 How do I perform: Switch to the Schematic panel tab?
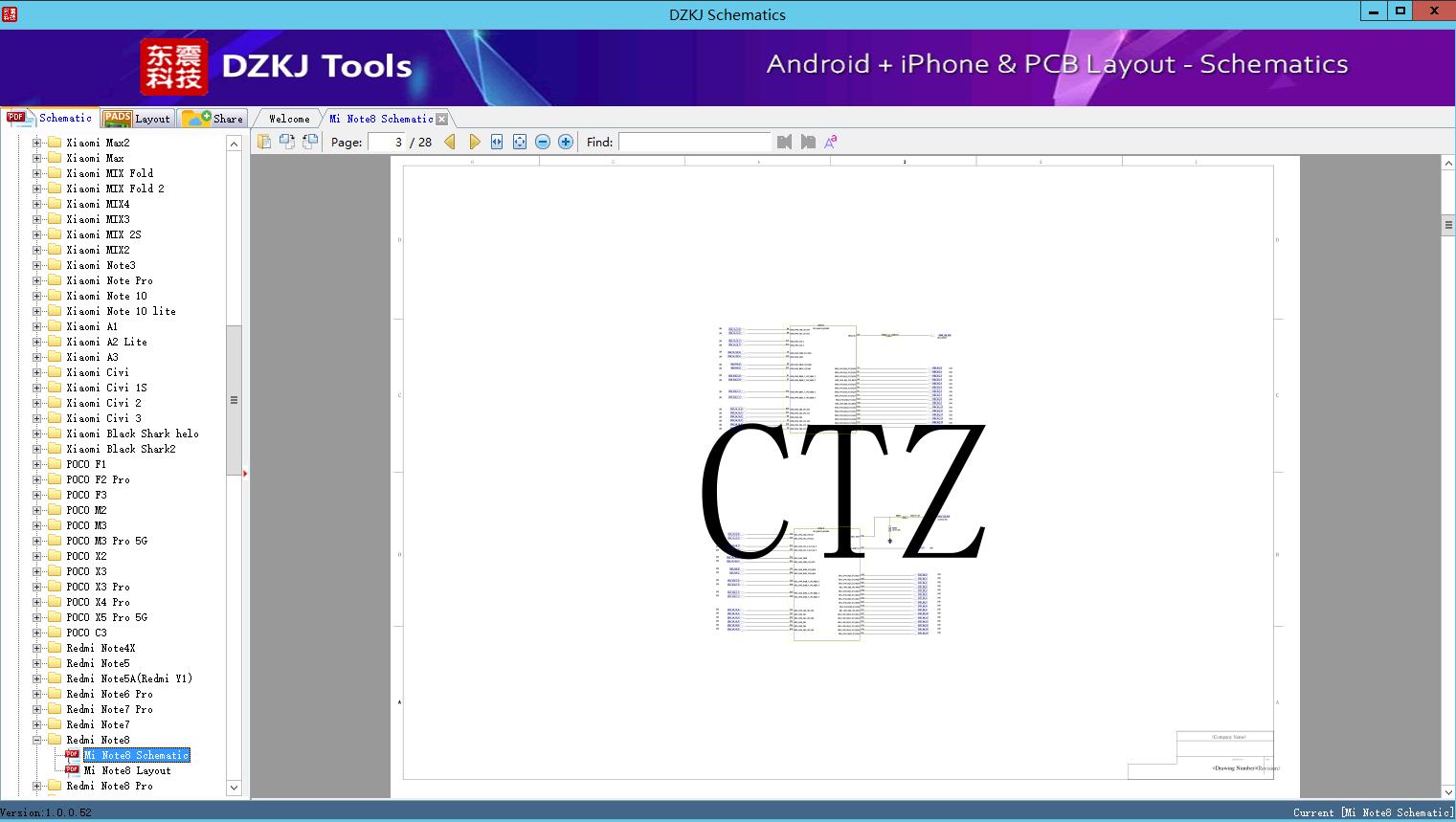coord(50,118)
